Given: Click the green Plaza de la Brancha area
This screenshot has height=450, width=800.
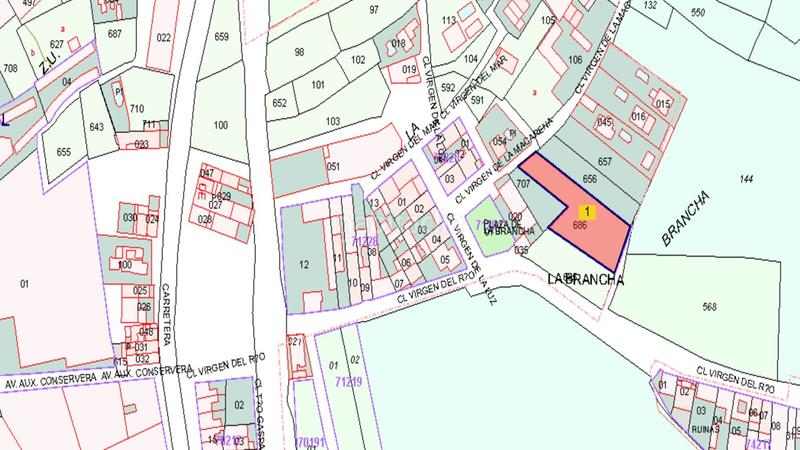Looking at the screenshot, I should [491, 236].
